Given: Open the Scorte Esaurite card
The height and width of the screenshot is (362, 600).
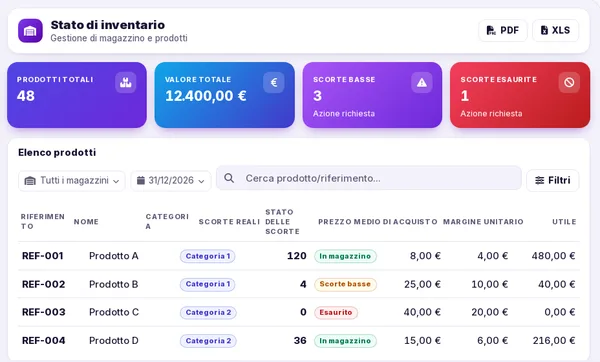Looking at the screenshot, I should pos(520,95).
